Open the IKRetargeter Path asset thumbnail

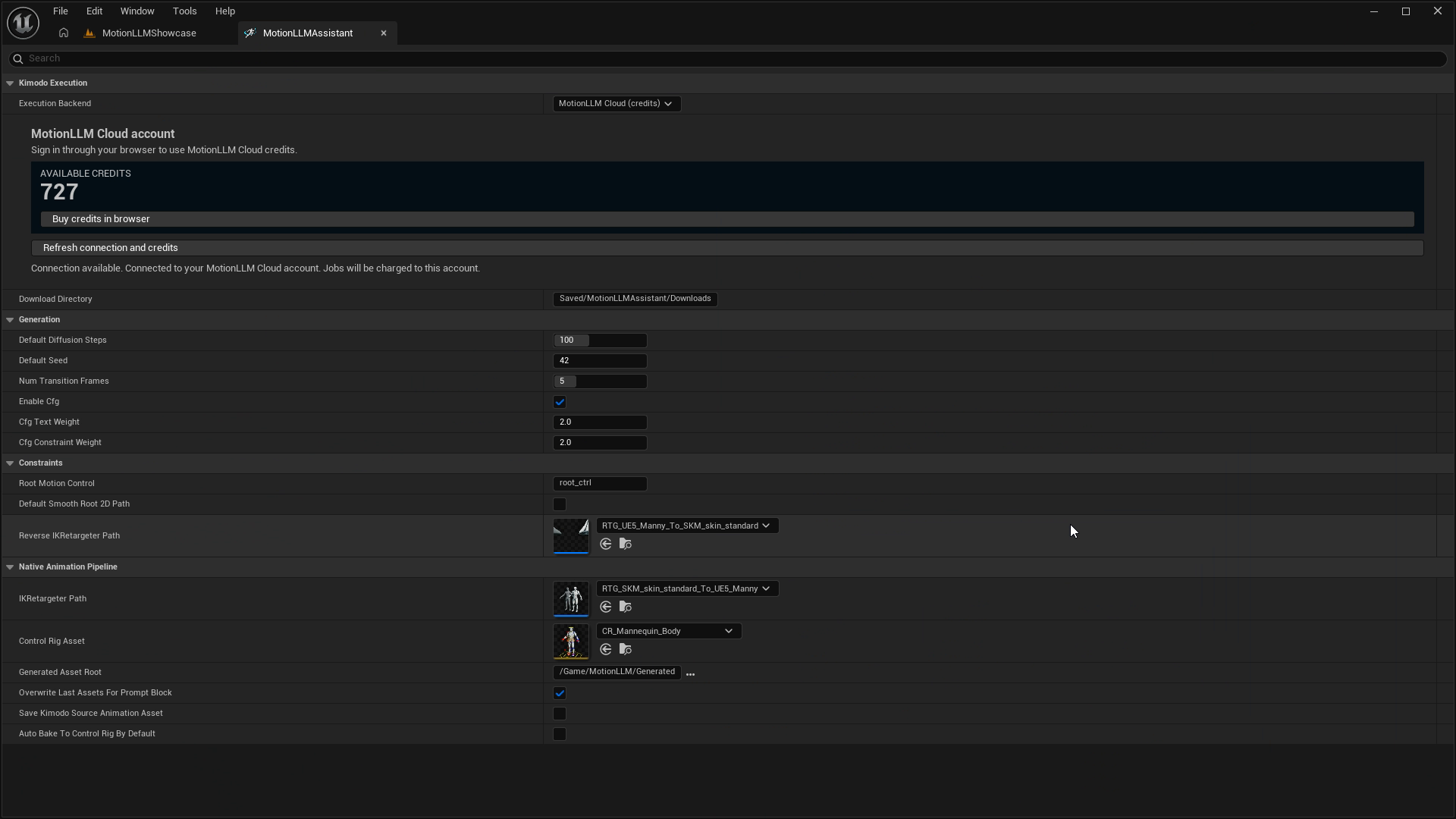[x=571, y=599]
